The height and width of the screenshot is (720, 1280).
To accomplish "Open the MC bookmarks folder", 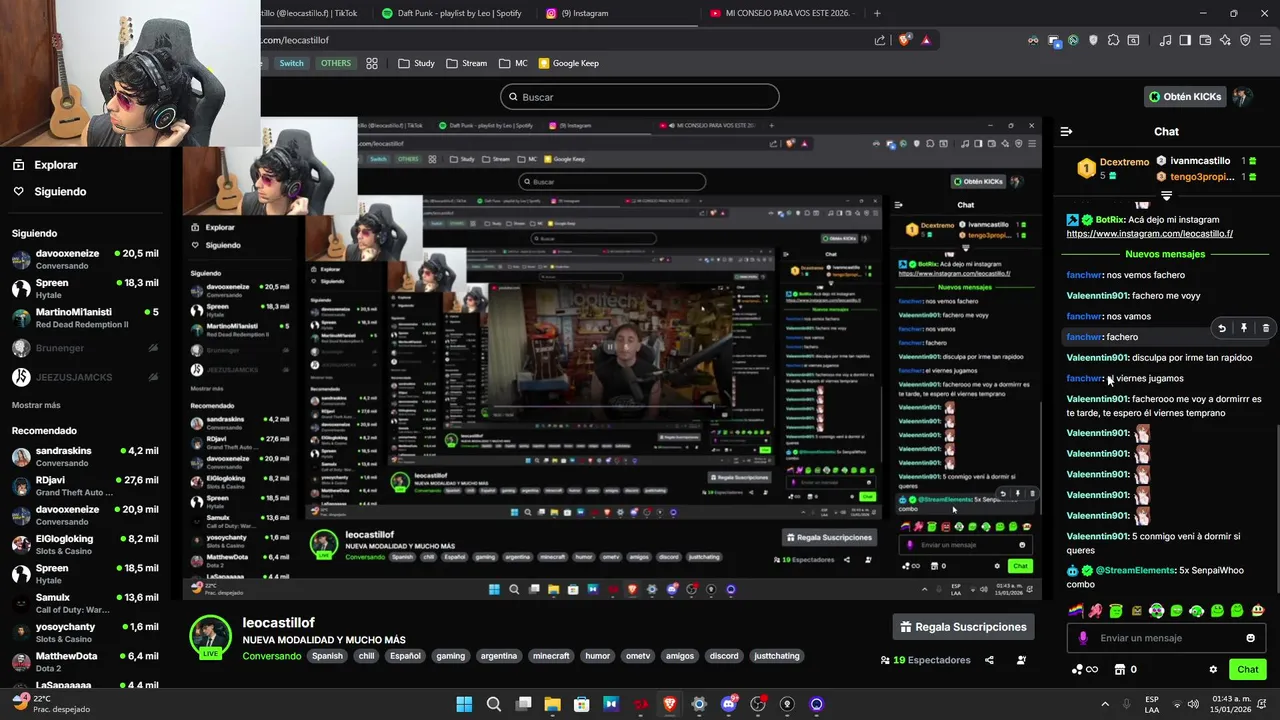I will 513,63.
